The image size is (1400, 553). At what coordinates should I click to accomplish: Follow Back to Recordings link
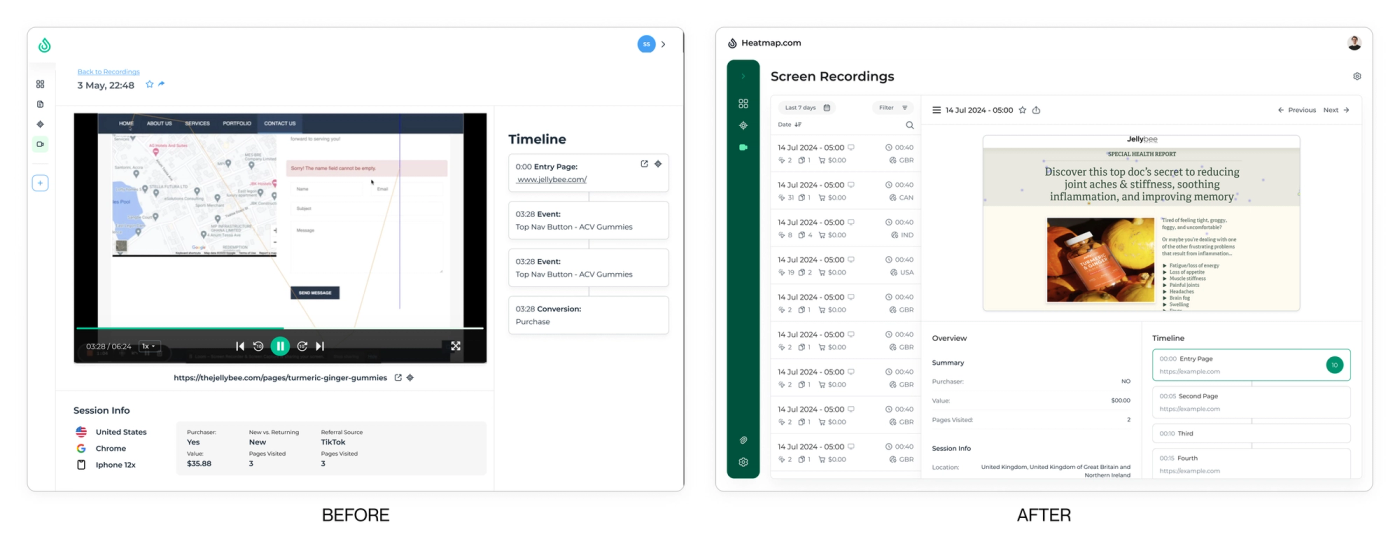pyautogui.click(x=108, y=72)
